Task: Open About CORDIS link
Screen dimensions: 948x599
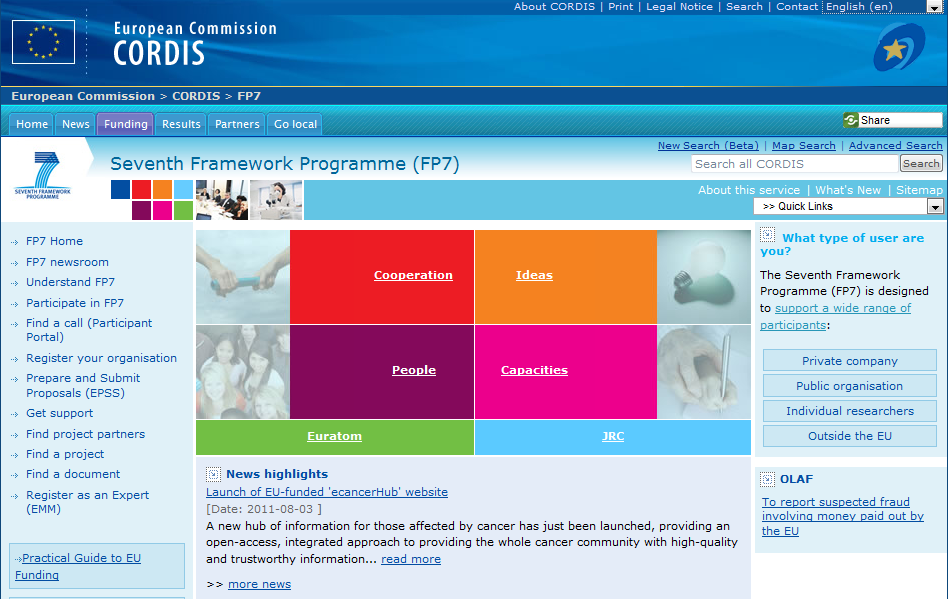Action: 554,7
